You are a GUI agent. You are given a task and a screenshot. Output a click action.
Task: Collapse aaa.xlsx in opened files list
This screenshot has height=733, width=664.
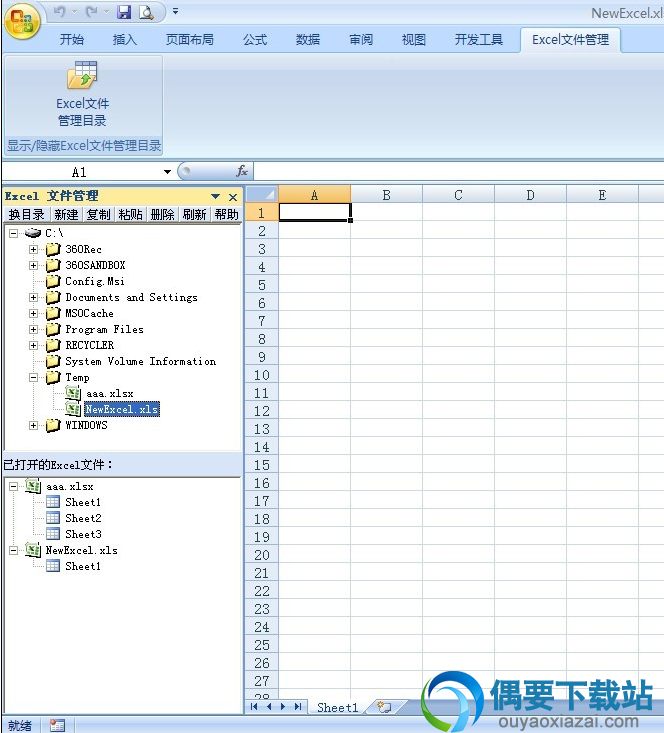pos(14,487)
